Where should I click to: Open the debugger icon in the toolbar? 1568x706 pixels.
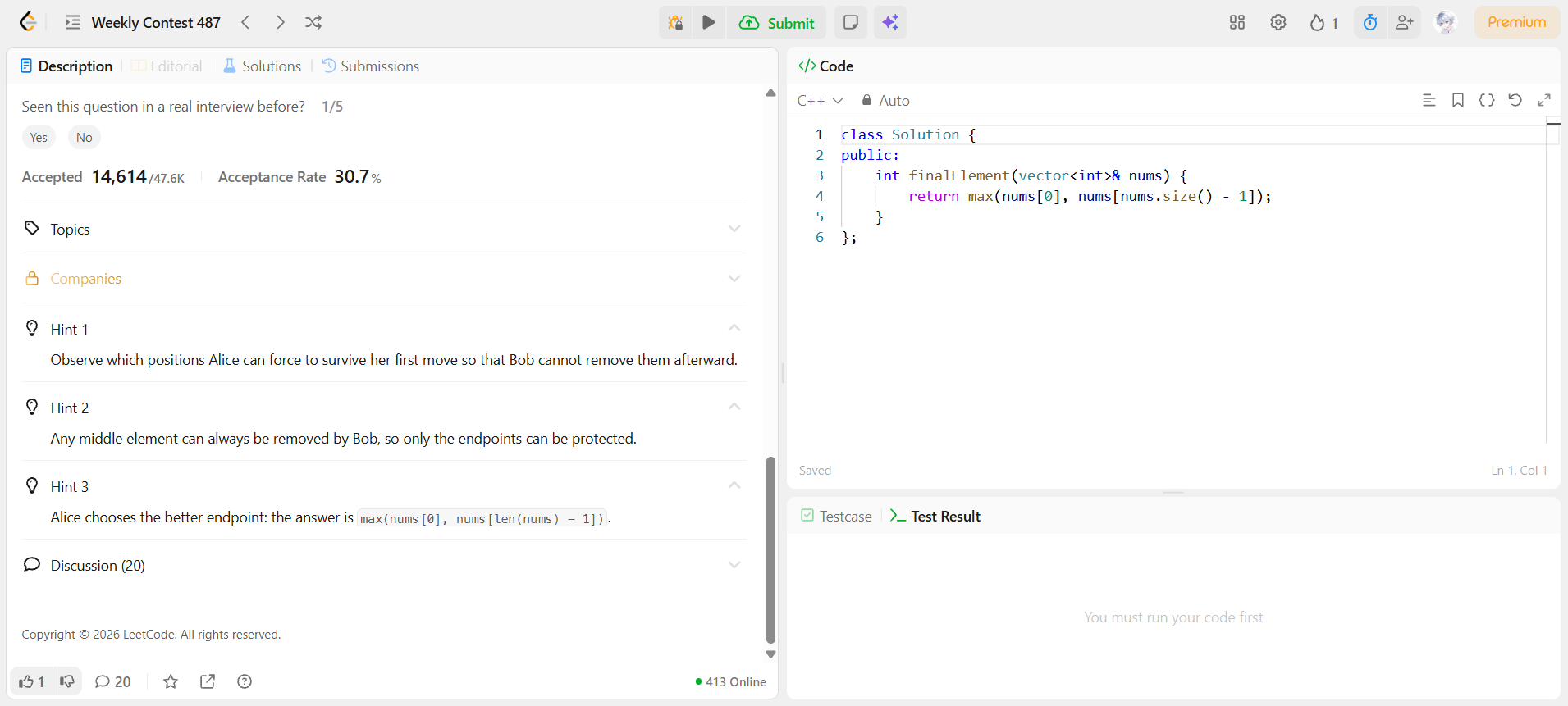tap(675, 22)
